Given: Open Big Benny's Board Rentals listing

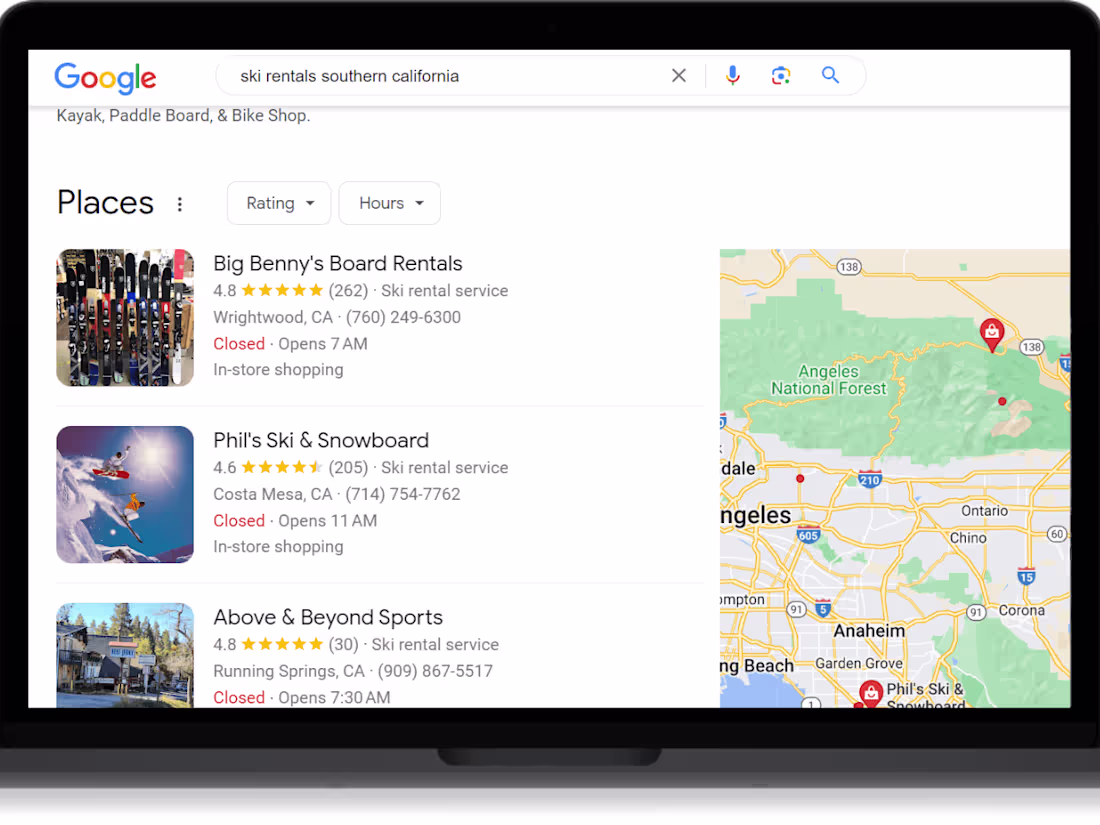Looking at the screenshot, I should pyautogui.click(x=337, y=263).
